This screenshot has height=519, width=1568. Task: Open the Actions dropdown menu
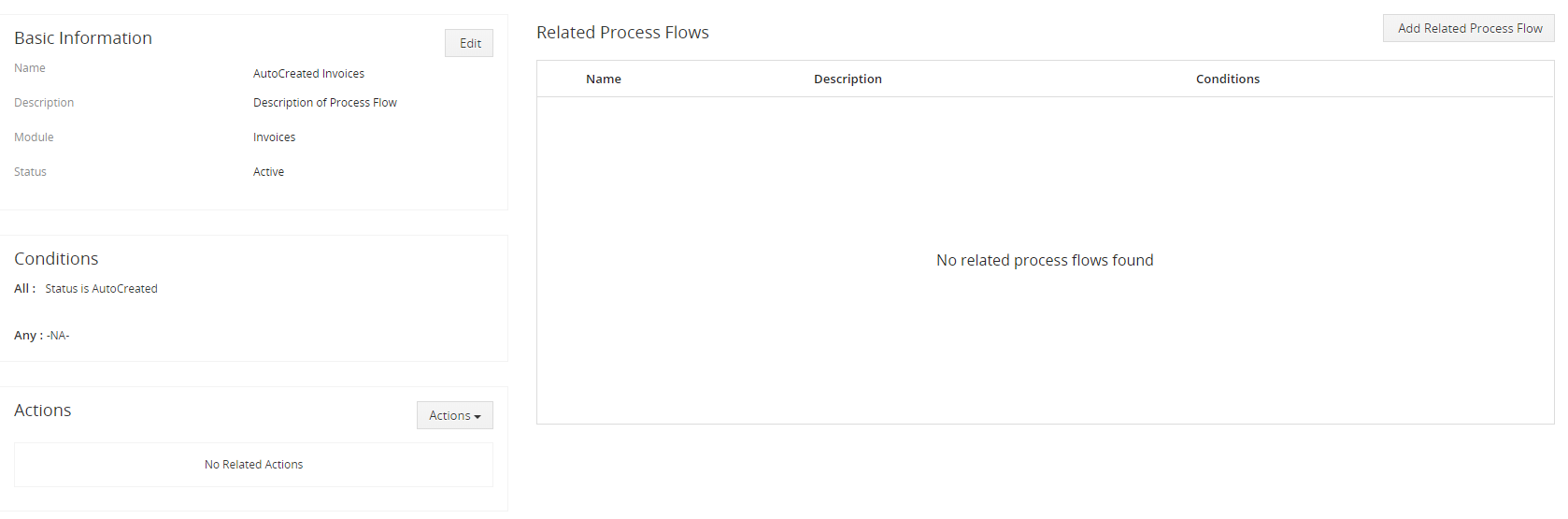tap(454, 415)
